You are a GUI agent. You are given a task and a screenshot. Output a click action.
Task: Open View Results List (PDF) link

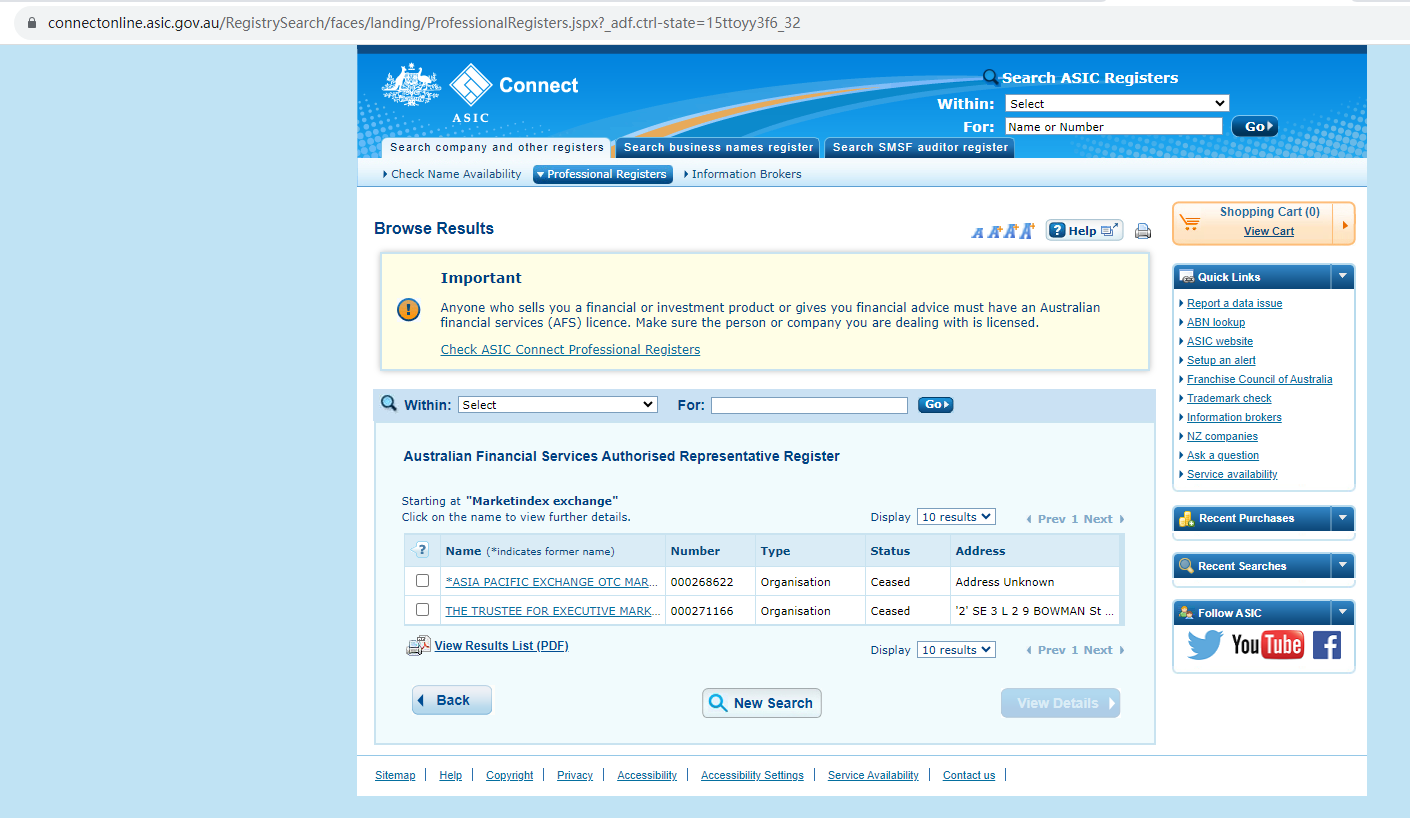501,646
